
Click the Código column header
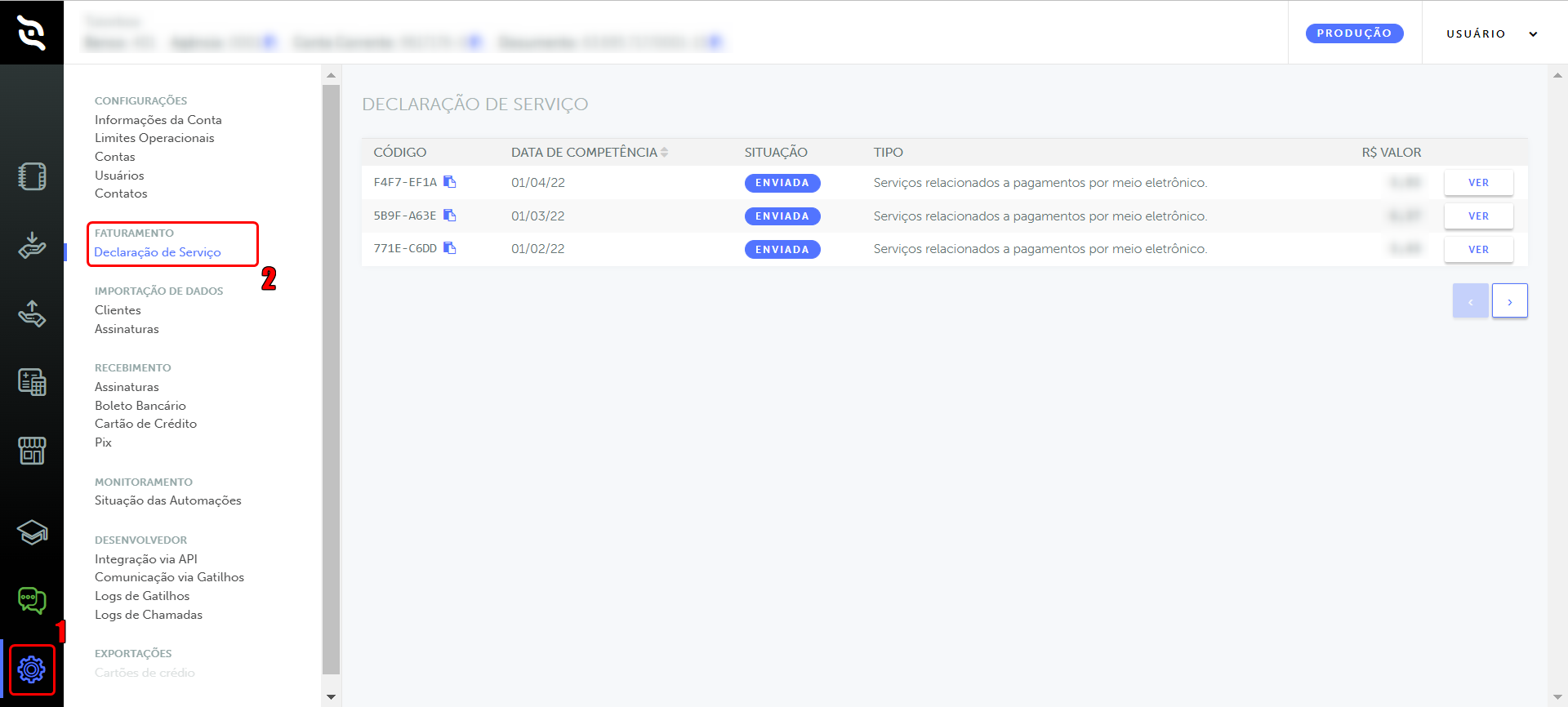tap(400, 152)
